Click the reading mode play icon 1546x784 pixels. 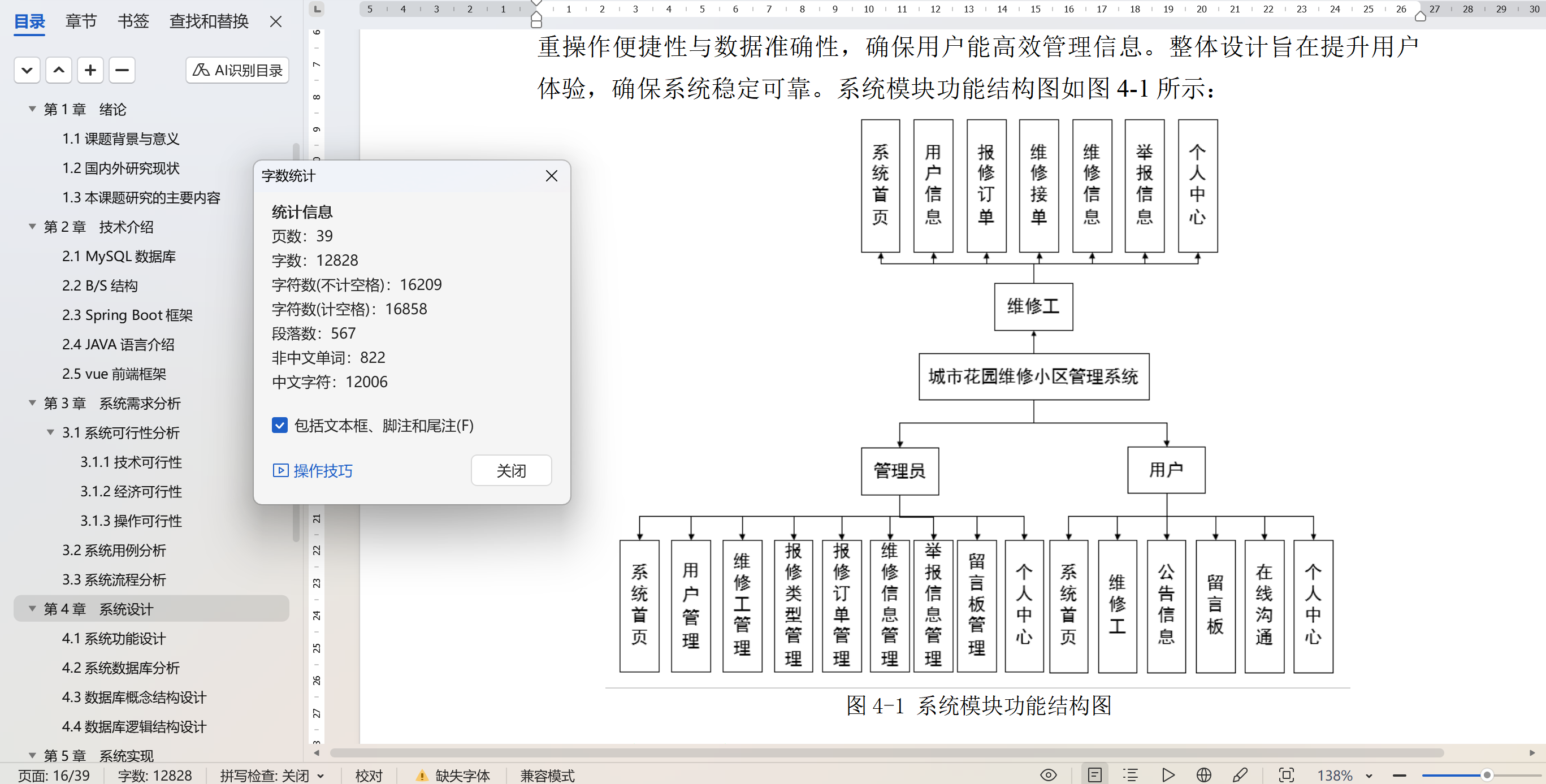(x=1168, y=775)
